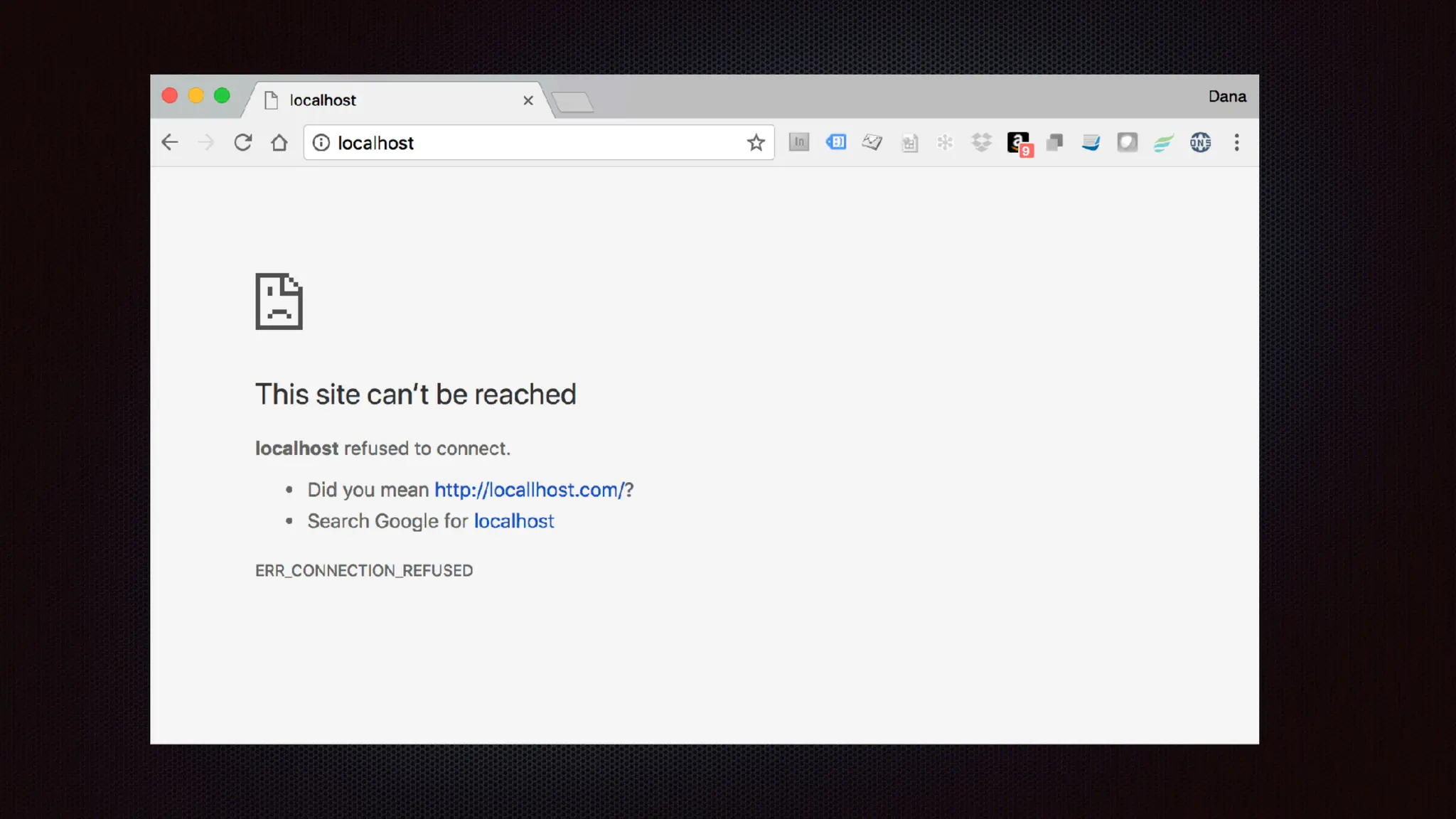
Task: Follow the http://locallhost.com/ suggestion link
Action: pos(530,490)
